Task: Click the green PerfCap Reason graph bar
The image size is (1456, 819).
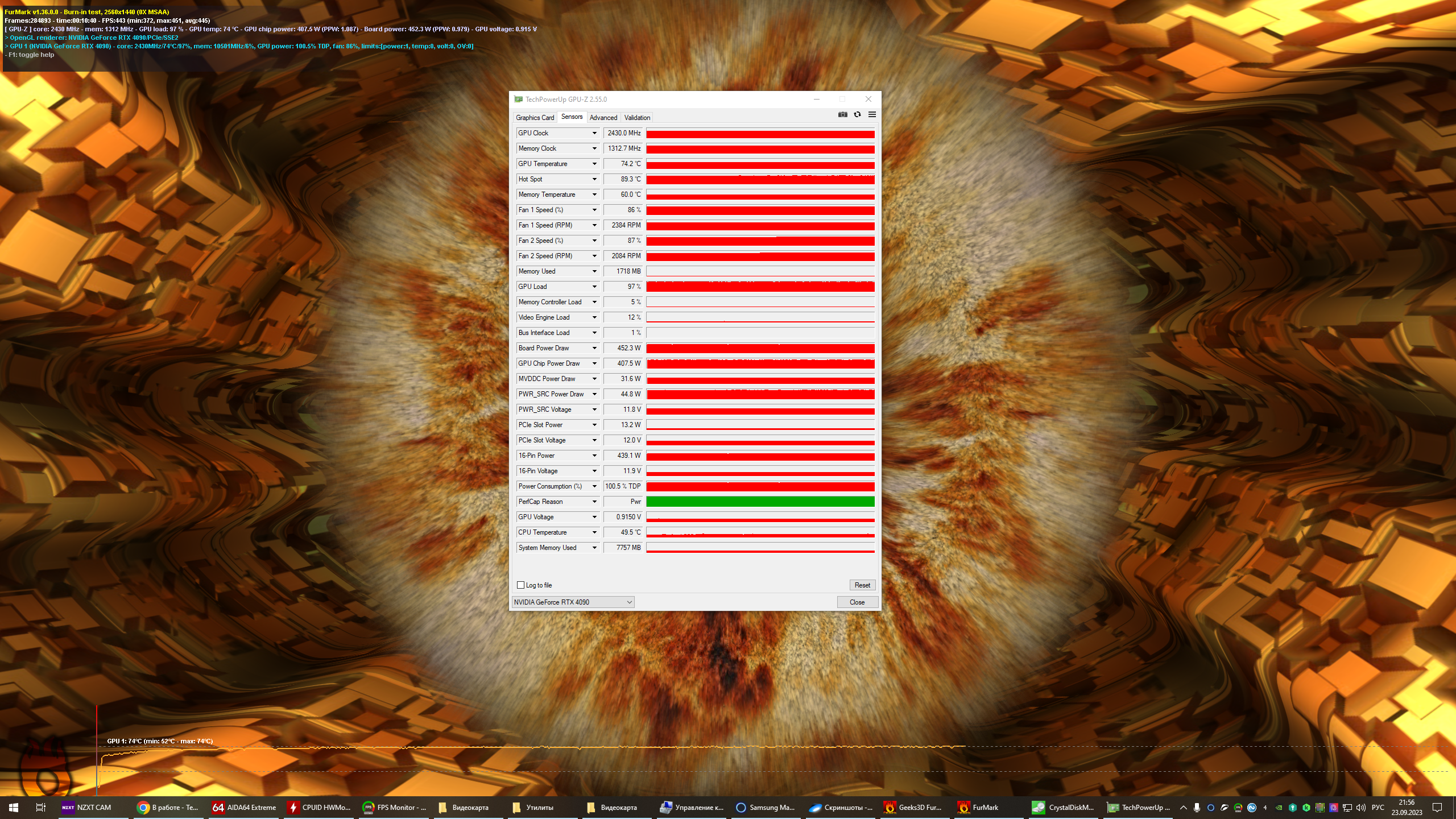Action: 760,502
